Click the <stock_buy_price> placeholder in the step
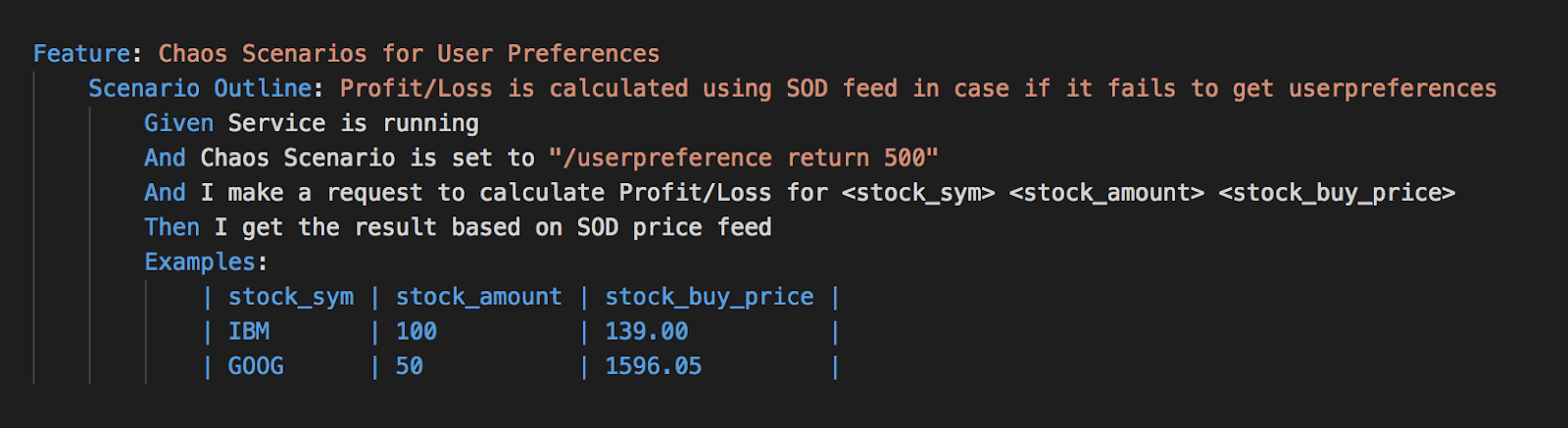Viewport: 1568px width, 428px height. (1337, 193)
